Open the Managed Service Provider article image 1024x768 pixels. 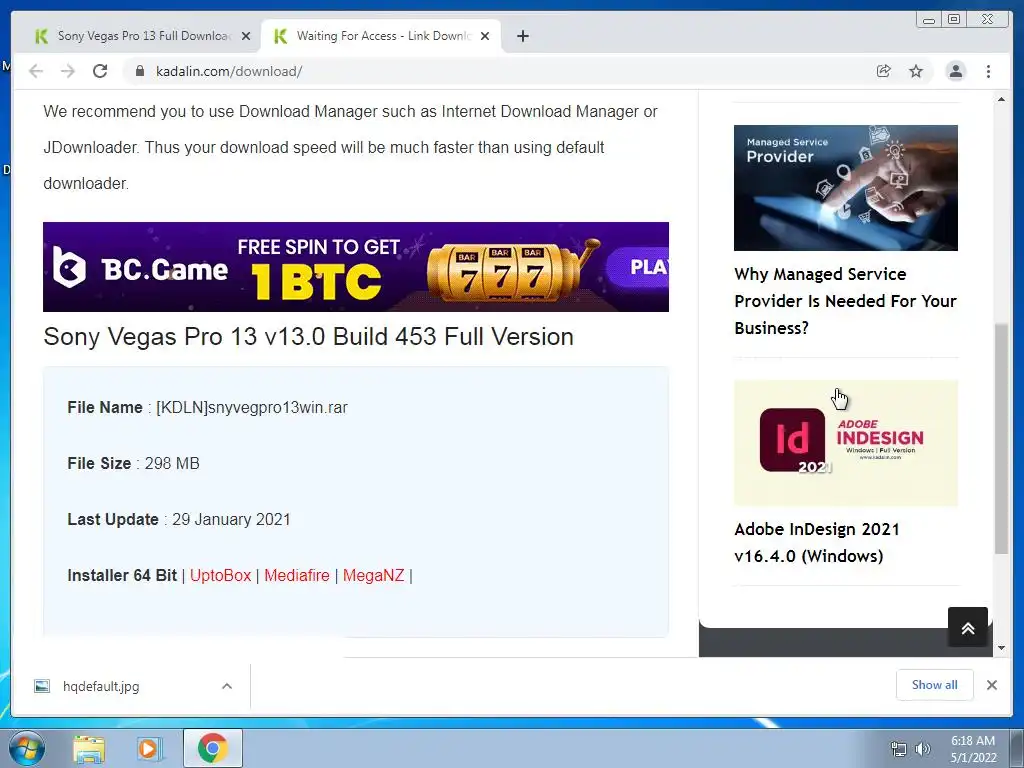pos(846,188)
